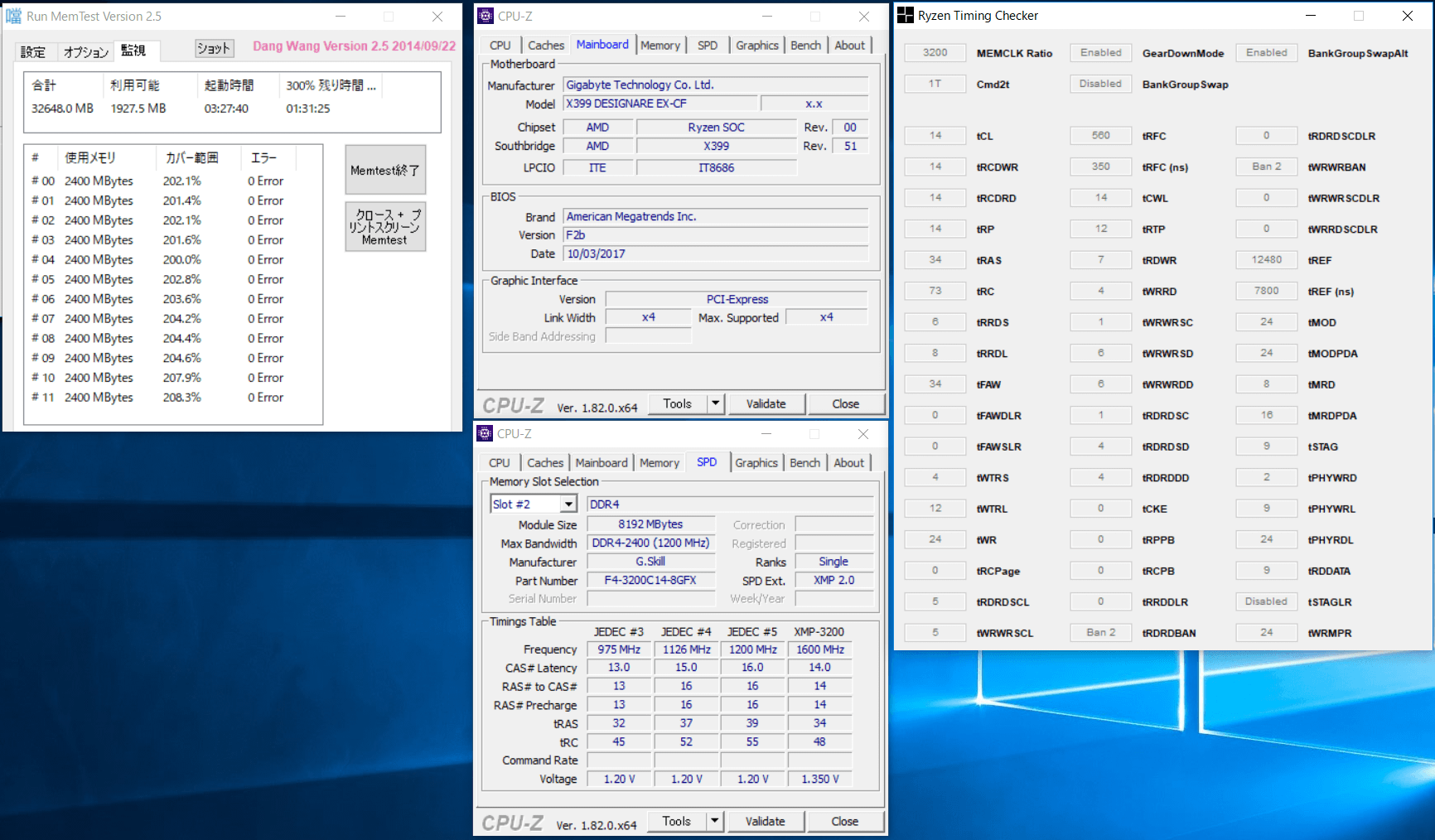1435x840 pixels.
Task: Click Max Bandwidth DDR4-2400 field
Action: (x=650, y=543)
